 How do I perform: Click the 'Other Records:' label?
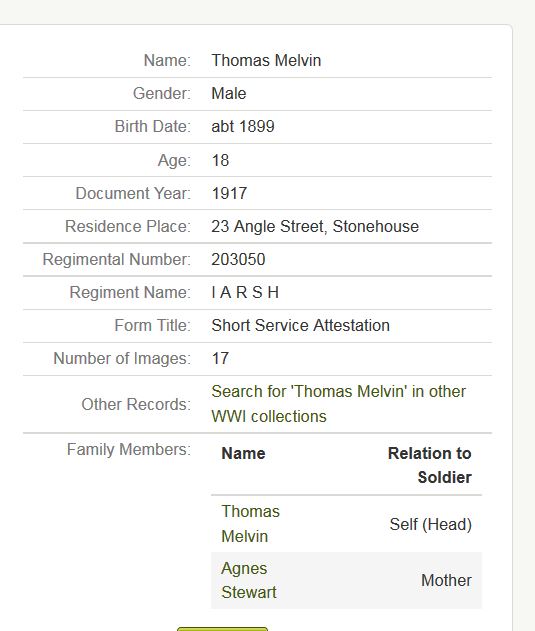(x=136, y=404)
